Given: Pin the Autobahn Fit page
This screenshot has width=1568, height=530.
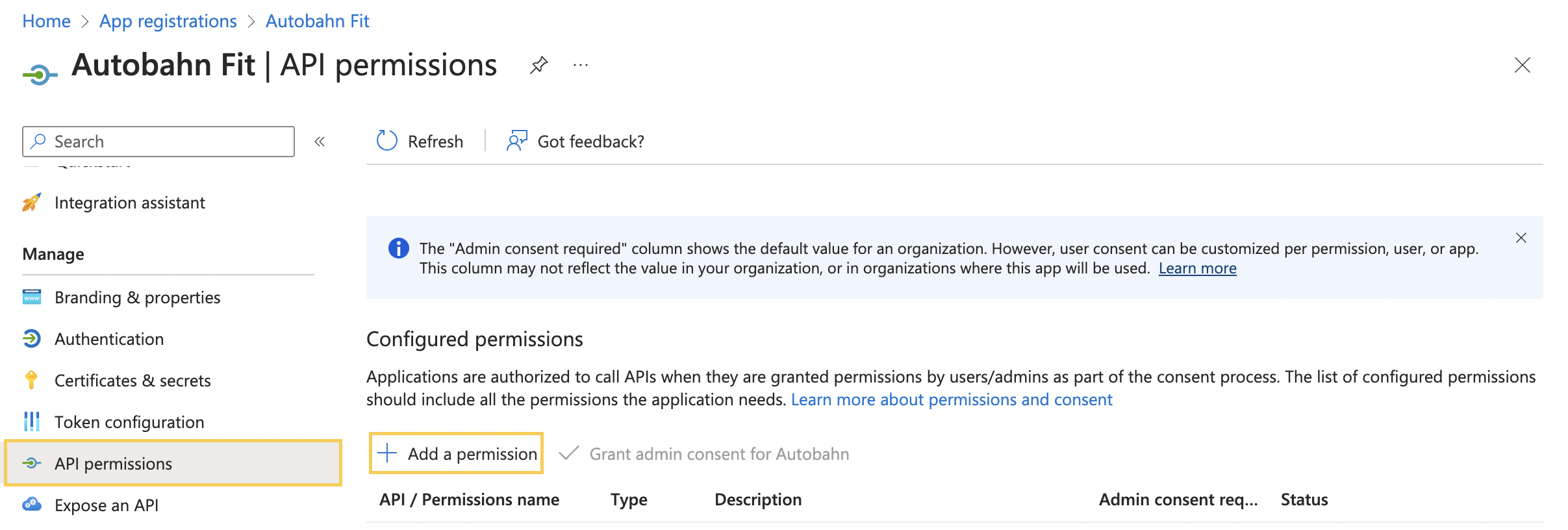Looking at the screenshot, I should (538, 65).
